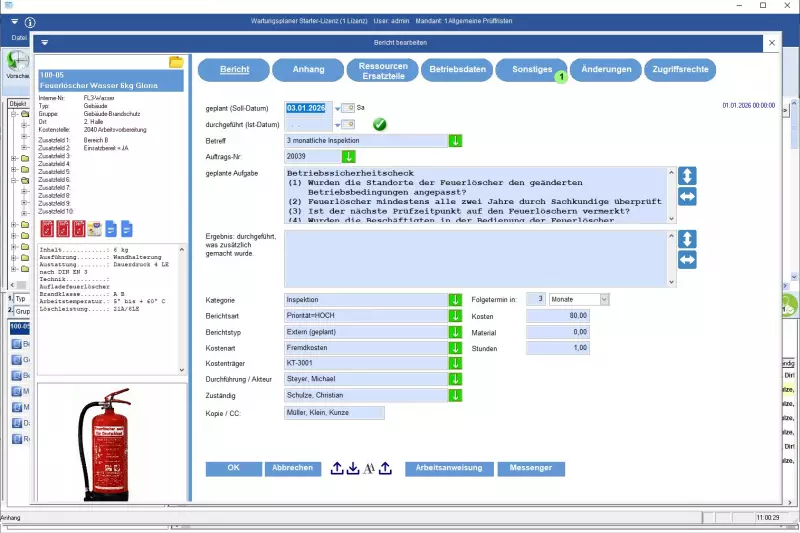Viewport: 800px width, 533px height.
Task: Open the last blue document icon in the attachments row
Action: (128, 230)
